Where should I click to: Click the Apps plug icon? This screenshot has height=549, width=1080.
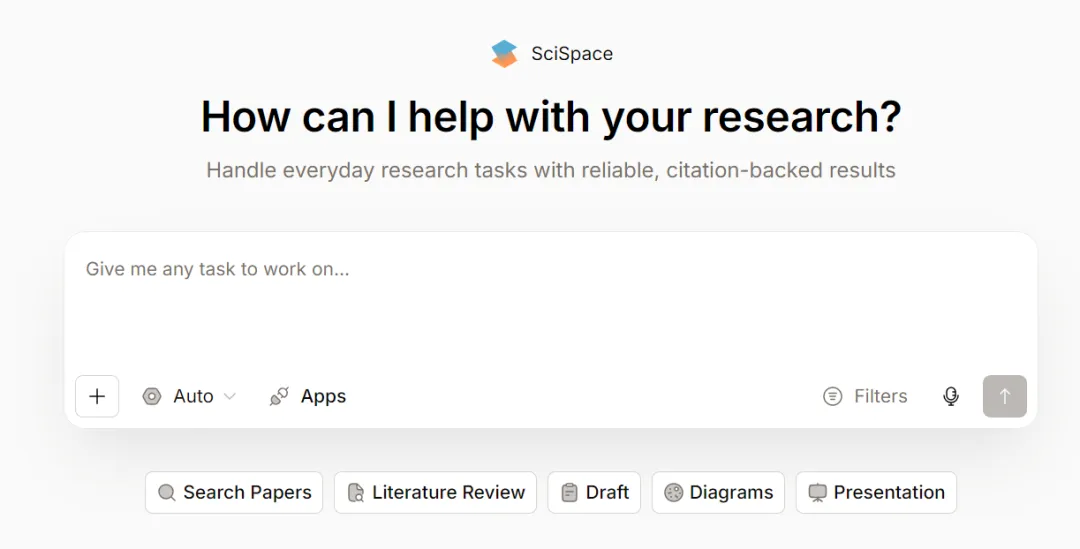[x=279, y=397]
